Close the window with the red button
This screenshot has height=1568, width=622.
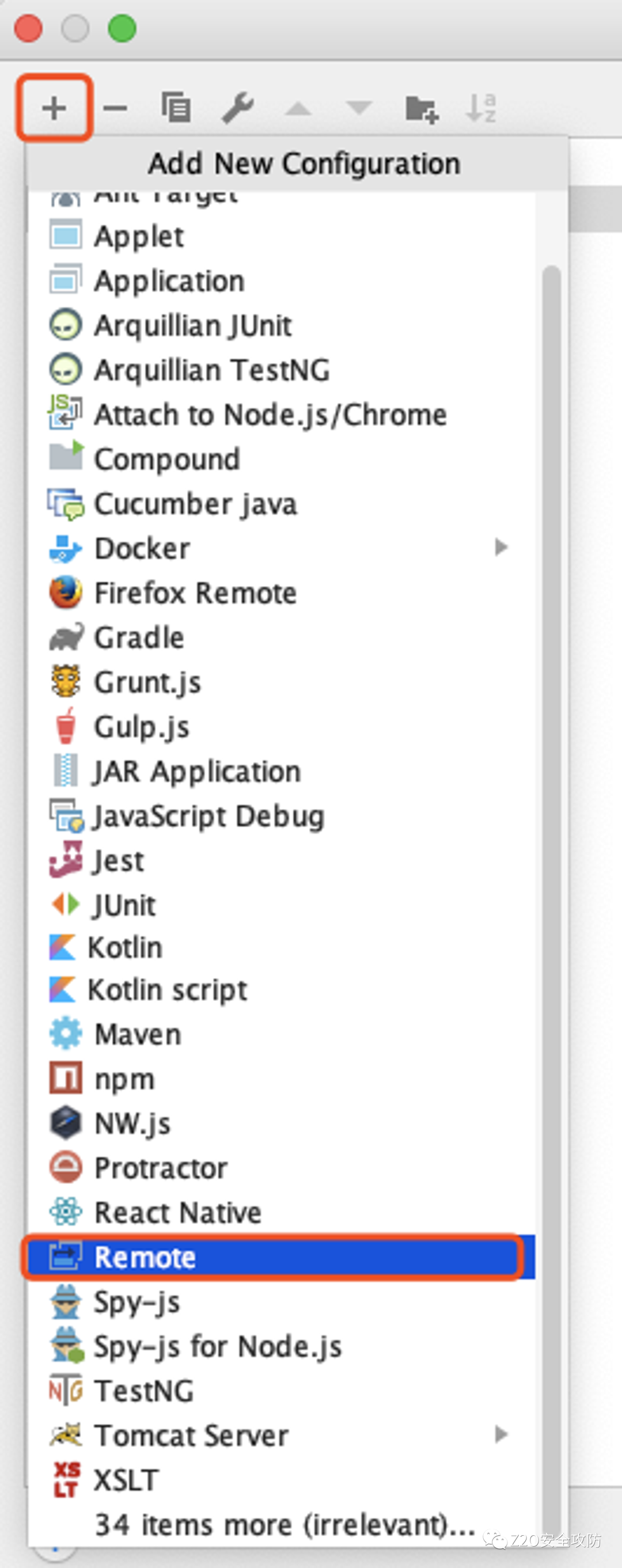[28, 29]
